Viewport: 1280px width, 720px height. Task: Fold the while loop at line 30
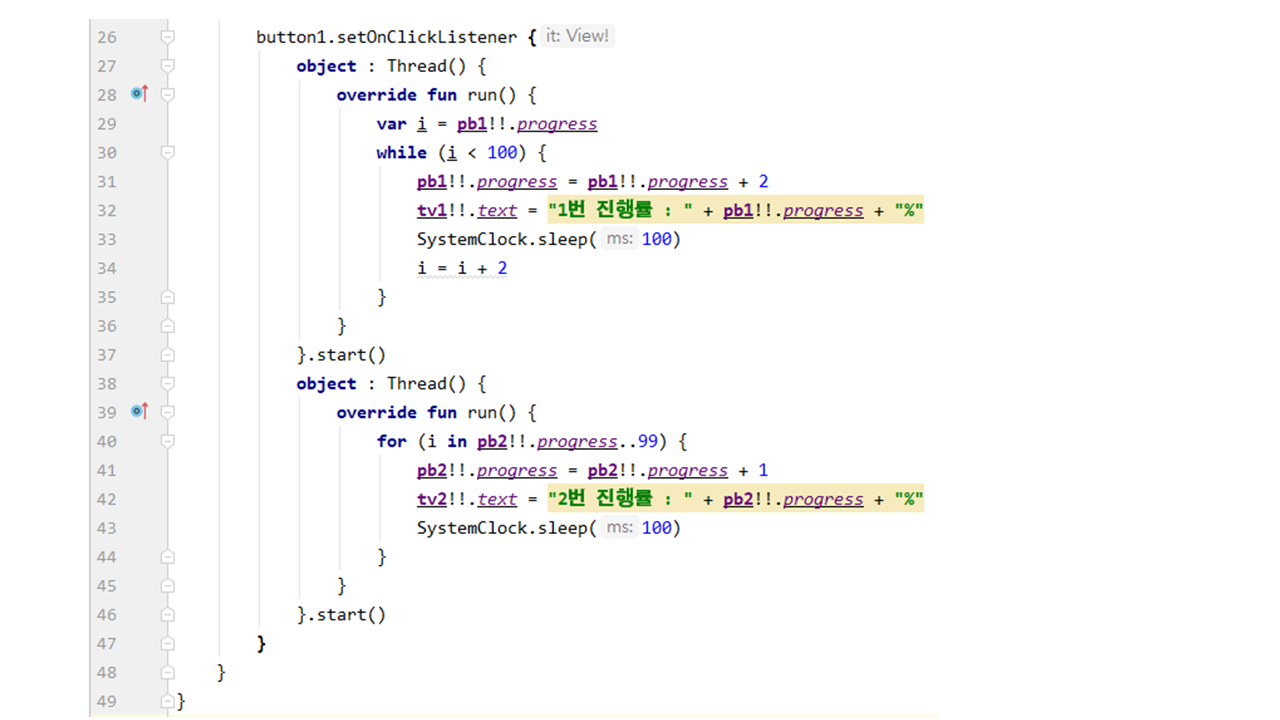click(x=168, y=153)
